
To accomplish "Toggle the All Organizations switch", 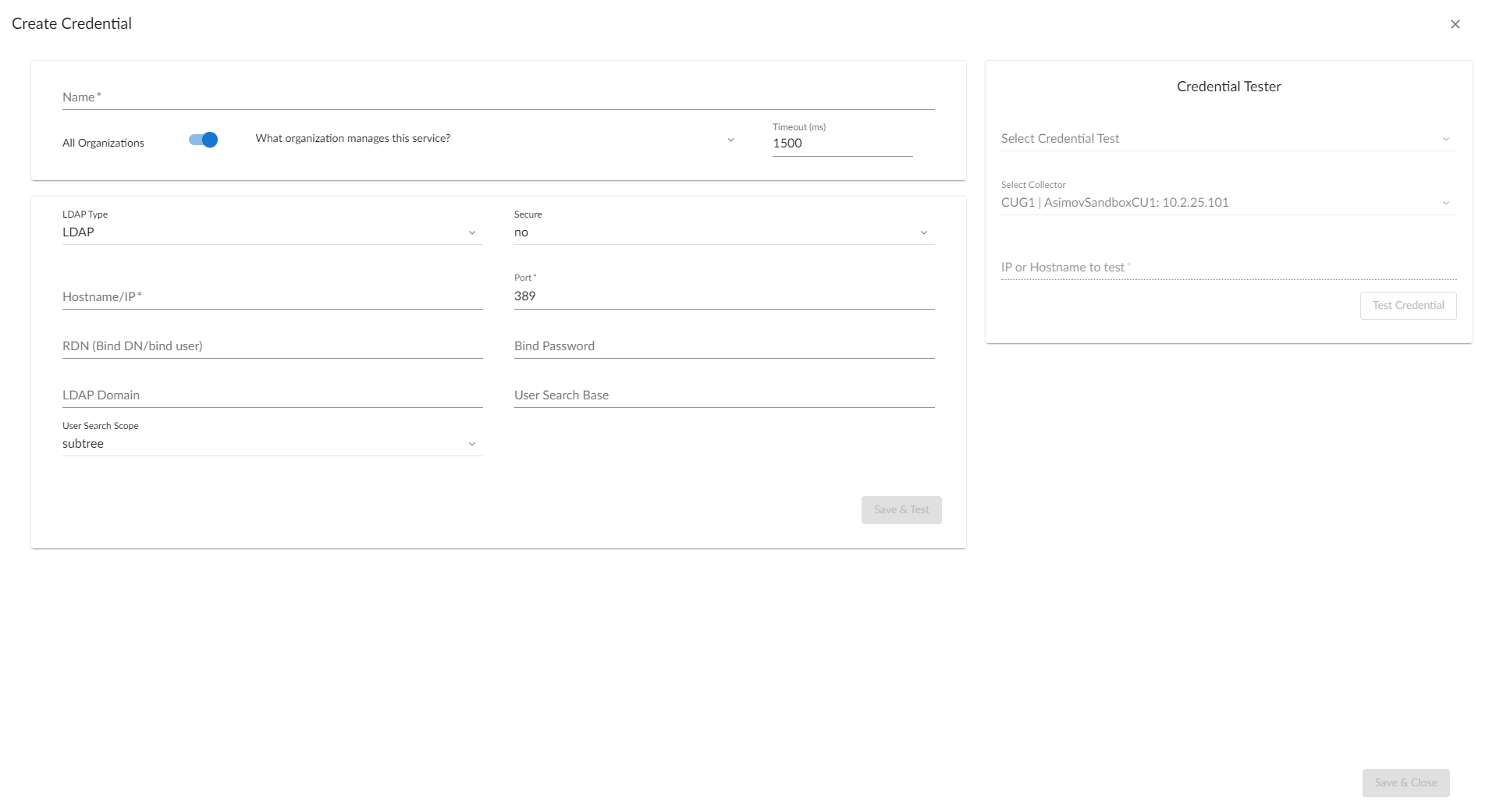I will pos(203,140).
